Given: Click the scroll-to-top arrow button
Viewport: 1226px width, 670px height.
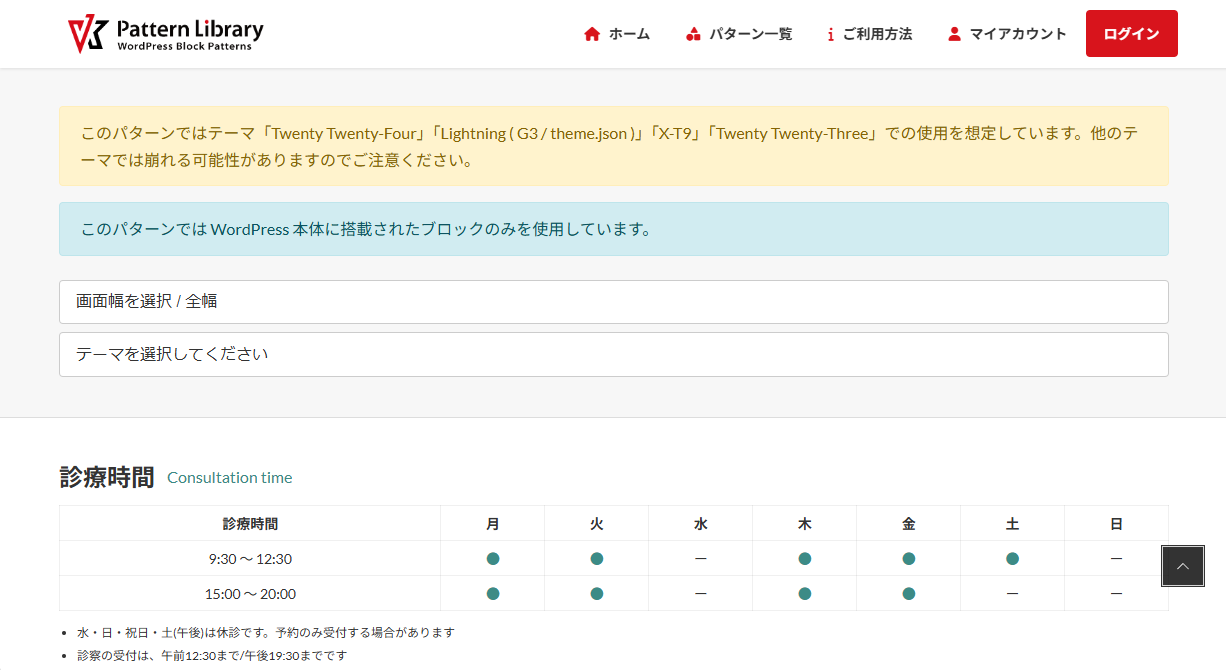Looking at the screenshot, I should pyautogui.click(x=1182, y=566).
